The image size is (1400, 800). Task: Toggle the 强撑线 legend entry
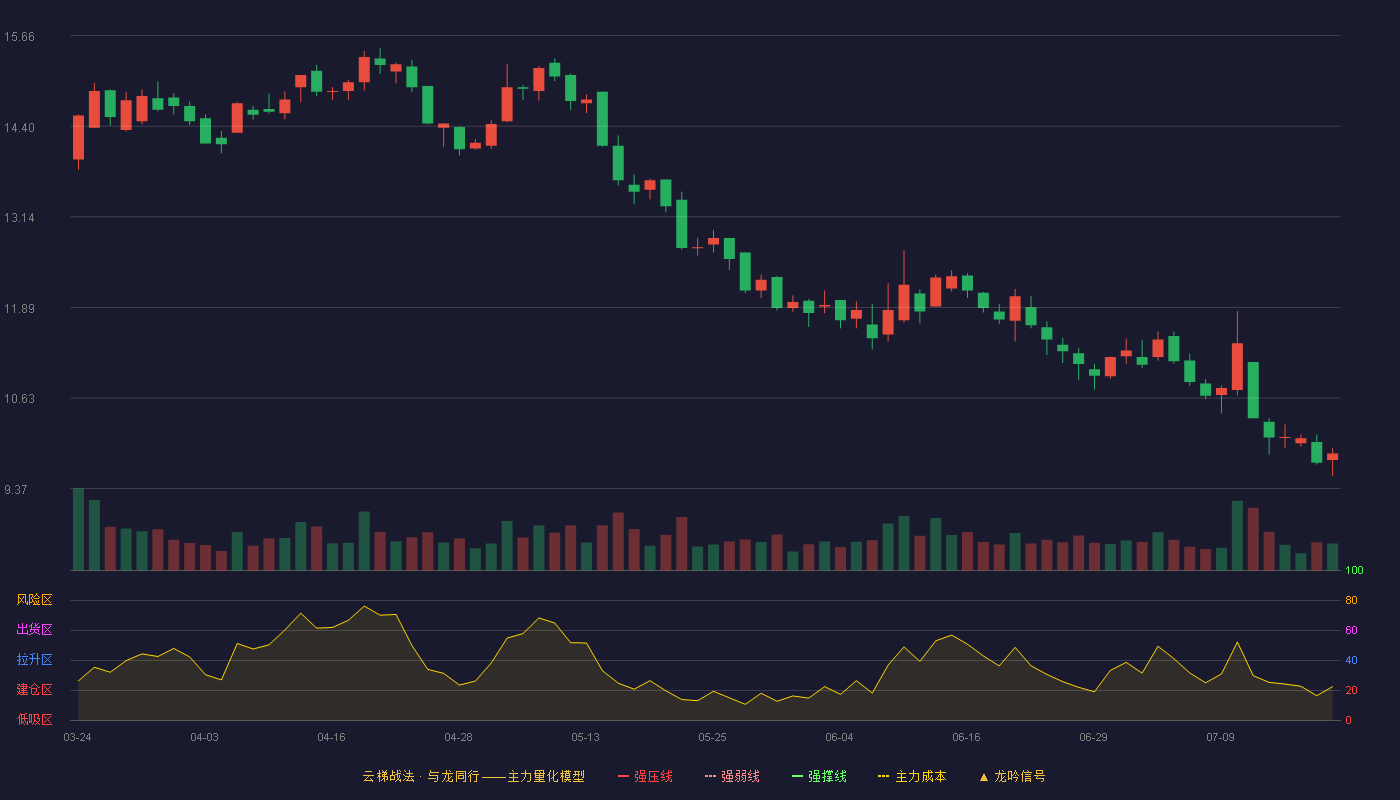click(x=819, y=776)
